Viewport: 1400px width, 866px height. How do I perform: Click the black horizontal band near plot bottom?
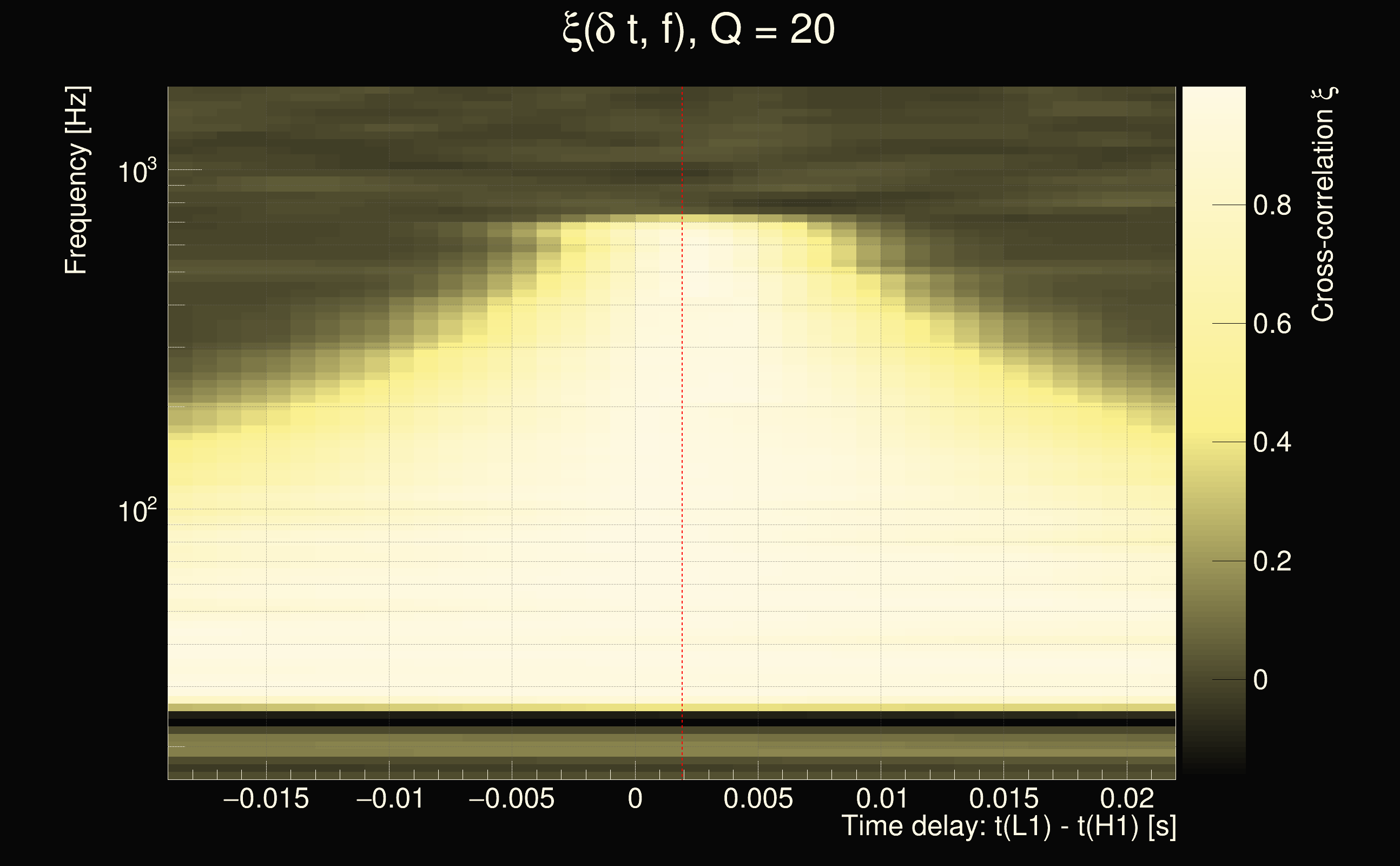pos(572,723)
